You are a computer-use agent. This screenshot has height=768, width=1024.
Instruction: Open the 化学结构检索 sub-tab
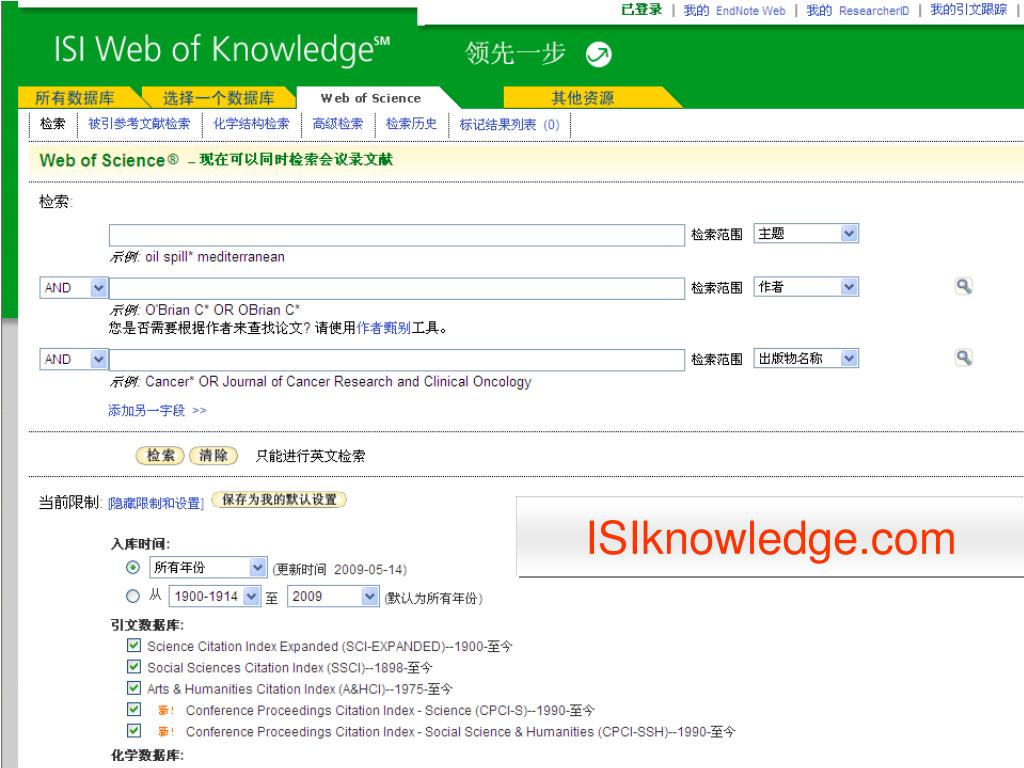pyautogui.click(x=251, y=124)
